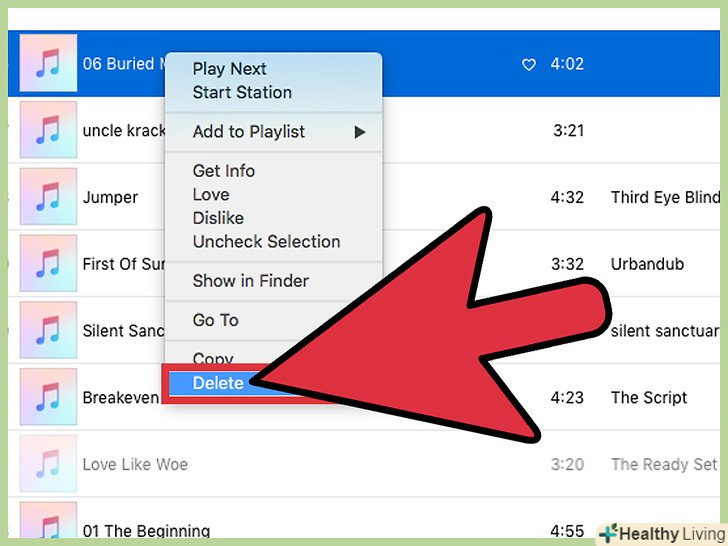728x546 pixels.
Task: Select the Silent Sanctuary song title
Action: [124, 331]
